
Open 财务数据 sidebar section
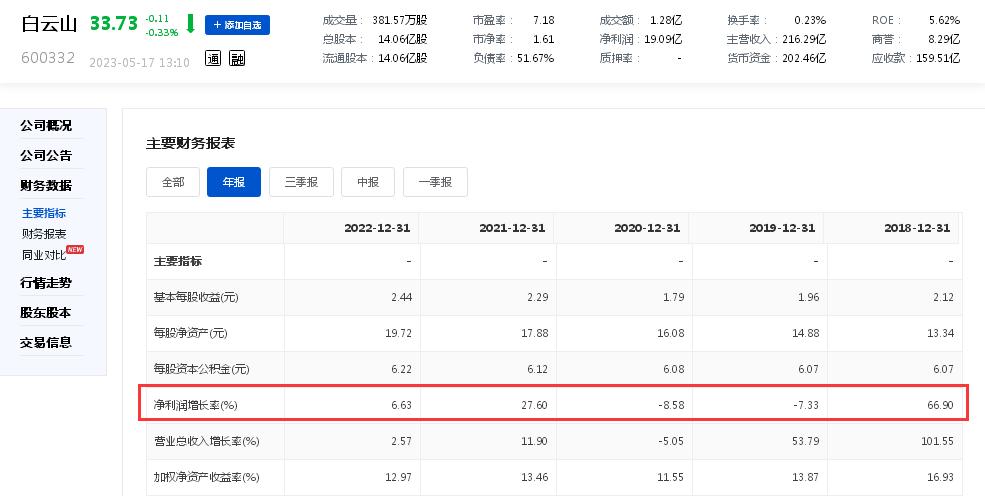(46, 186)
